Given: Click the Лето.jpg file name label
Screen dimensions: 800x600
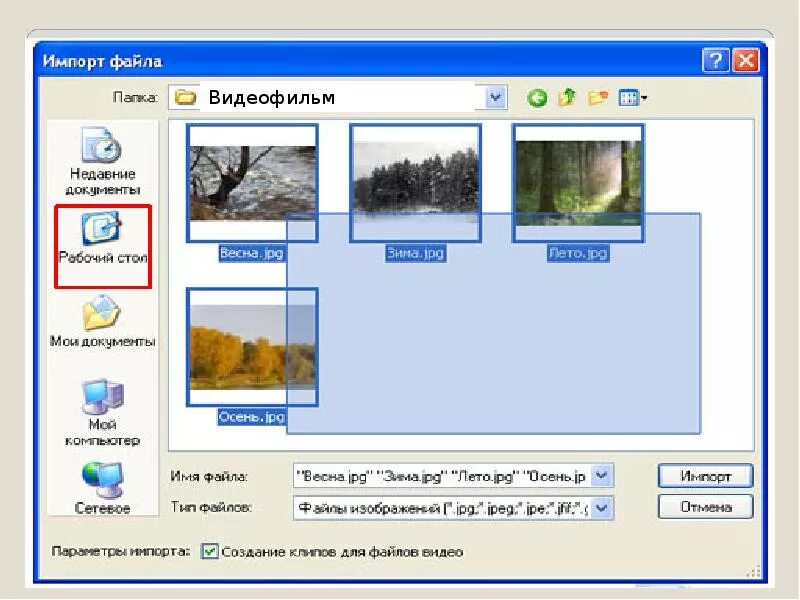Looking at the screenshot, I should pos(578,253).
